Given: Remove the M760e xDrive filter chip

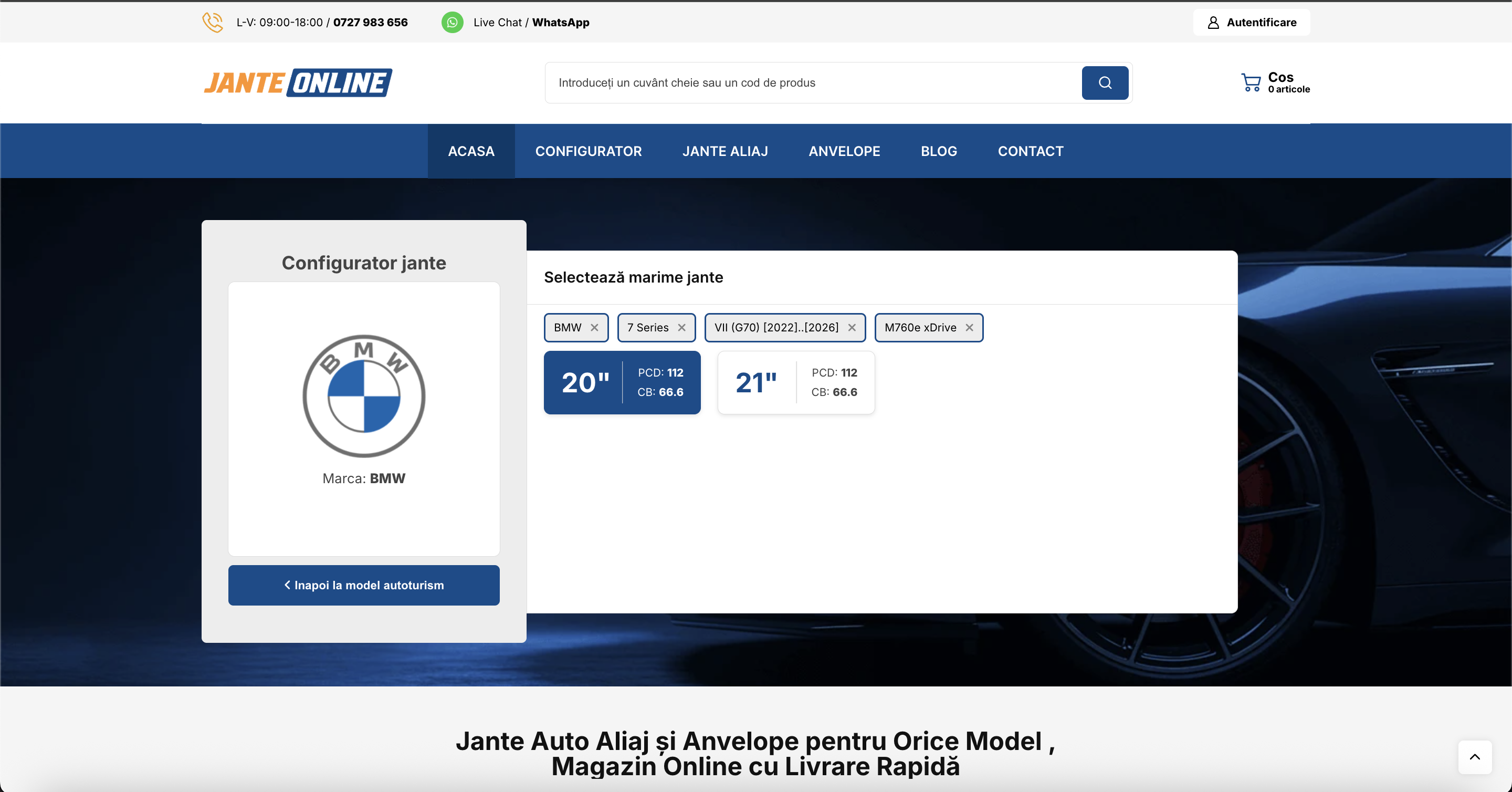Looking at the screenshot, I should point(969,328).
